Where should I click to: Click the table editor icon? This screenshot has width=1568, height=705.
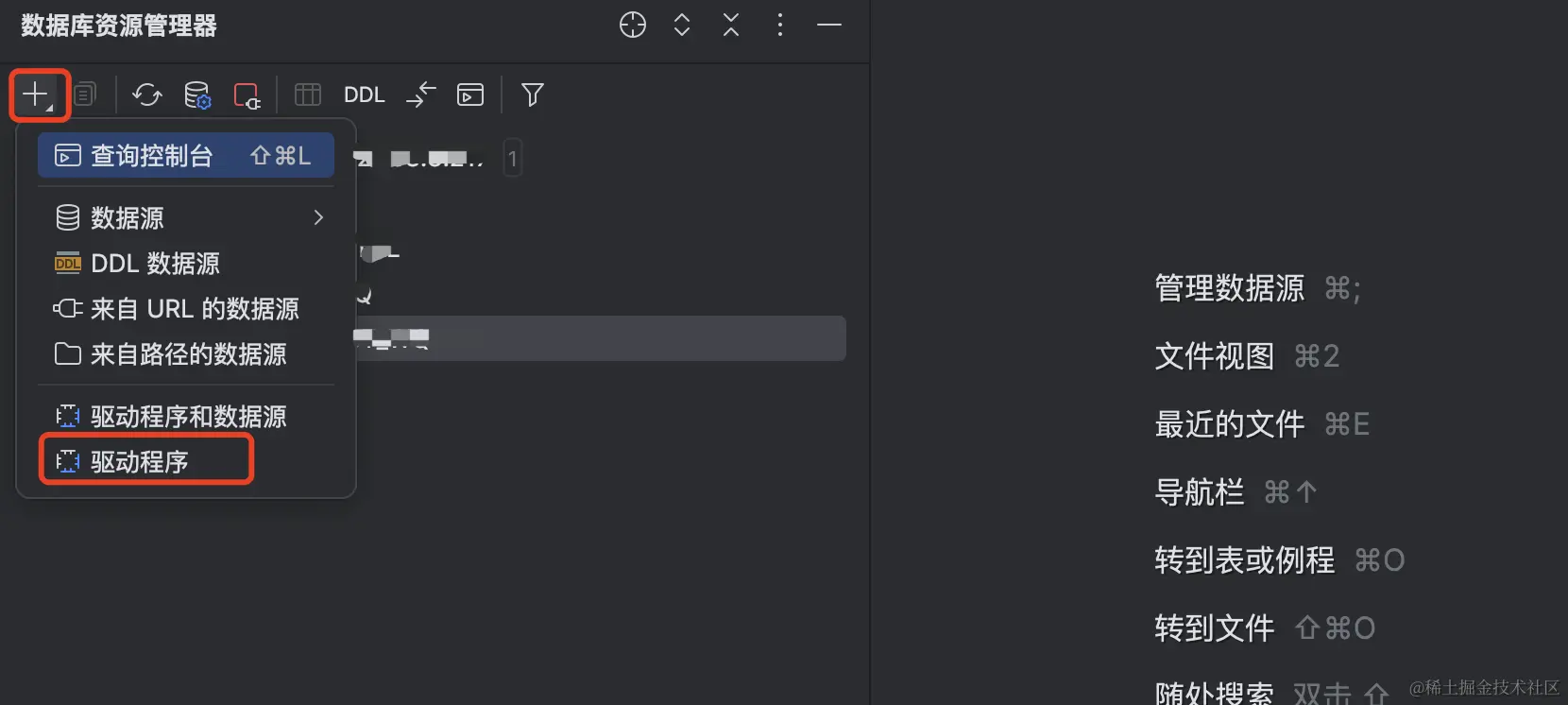pyautogui.click(x=308, y=95)
